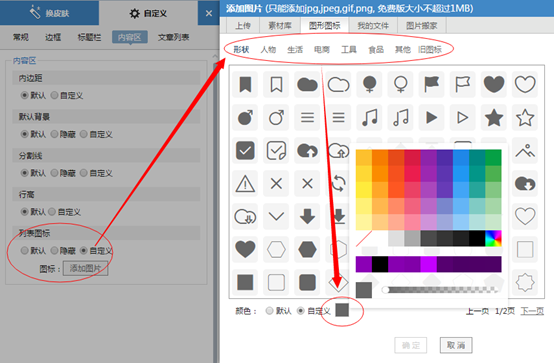Open the 边框 settings tab
554x363 pixels.
pos(53,37)
